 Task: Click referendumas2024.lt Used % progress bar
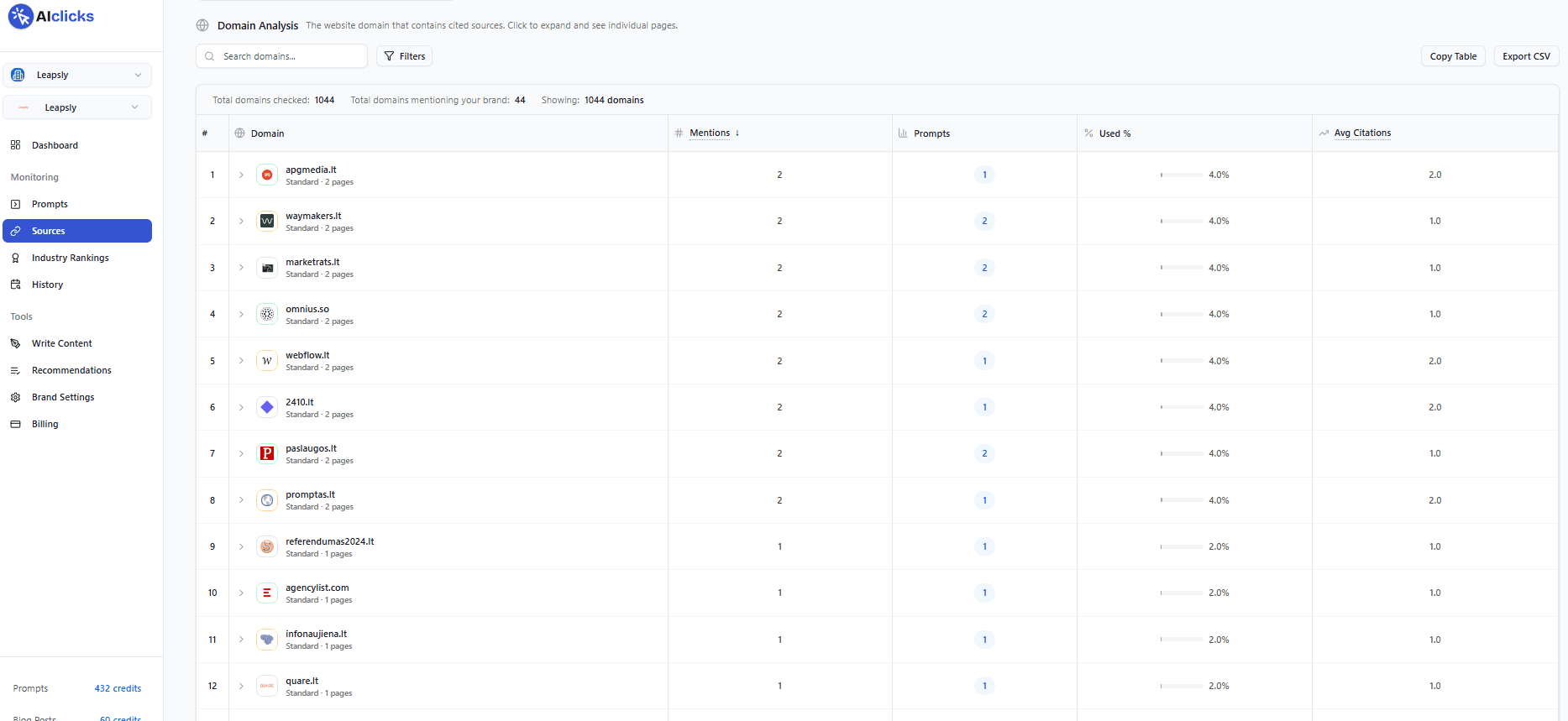coord(1182,546)
